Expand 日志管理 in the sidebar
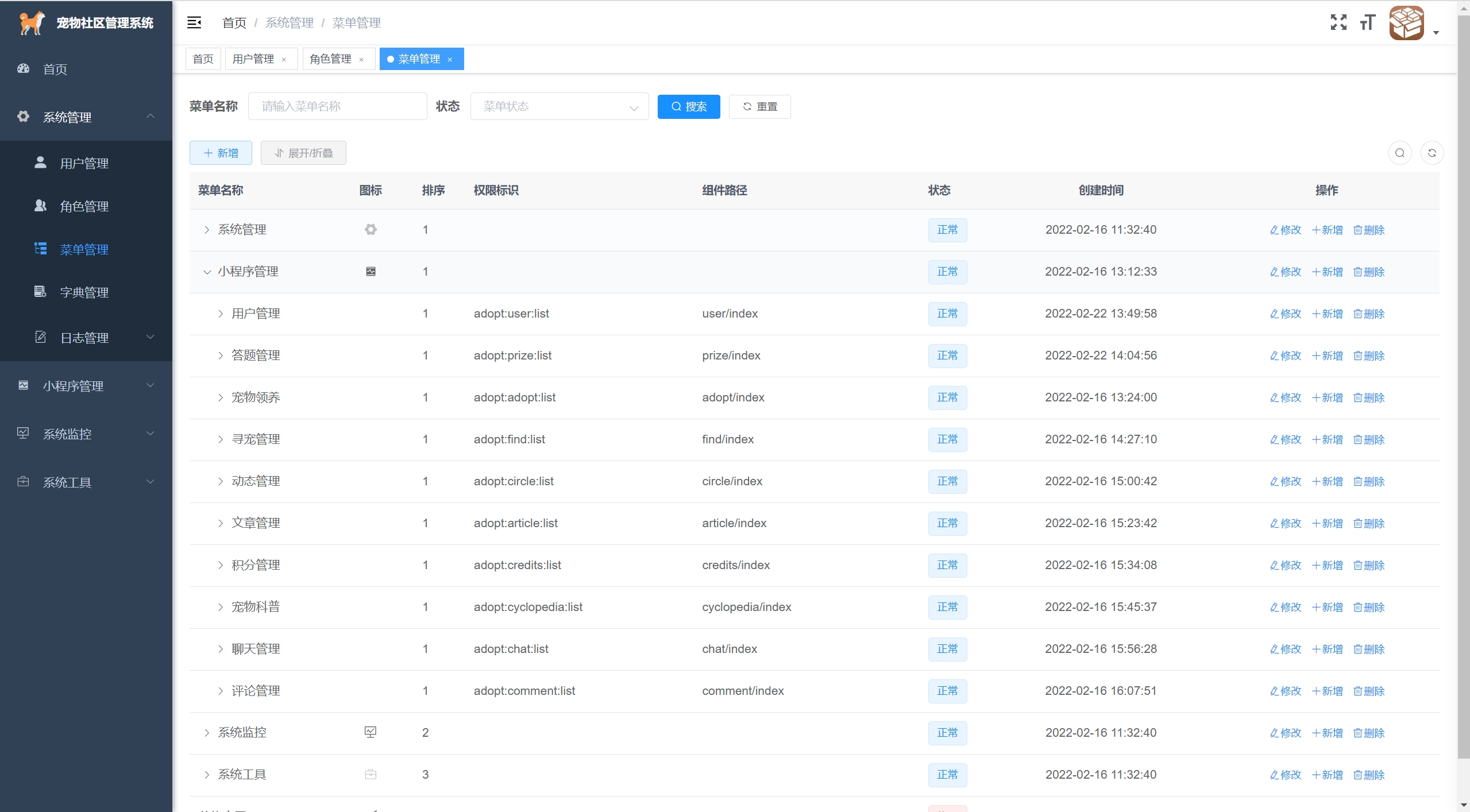The image size is (1470, 812). tap(86, 338)
